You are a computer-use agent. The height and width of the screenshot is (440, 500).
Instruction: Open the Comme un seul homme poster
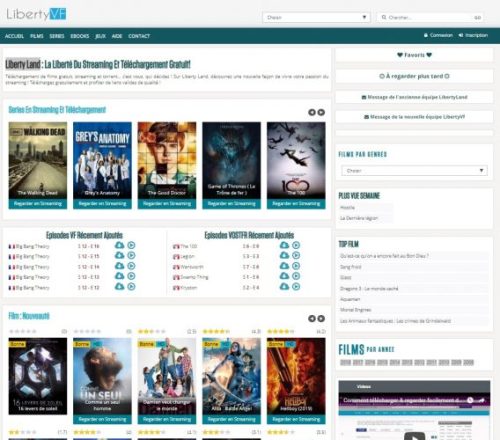tap(102, 376)
